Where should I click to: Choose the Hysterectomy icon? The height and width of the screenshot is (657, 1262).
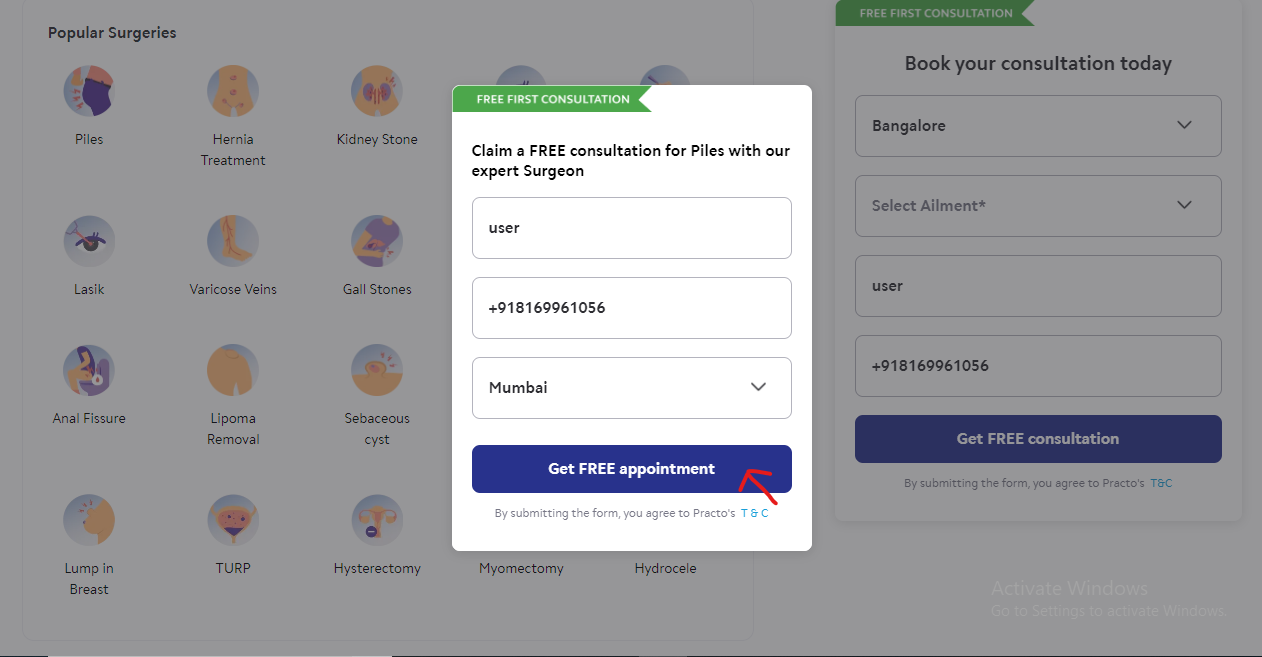coord(377,521)
